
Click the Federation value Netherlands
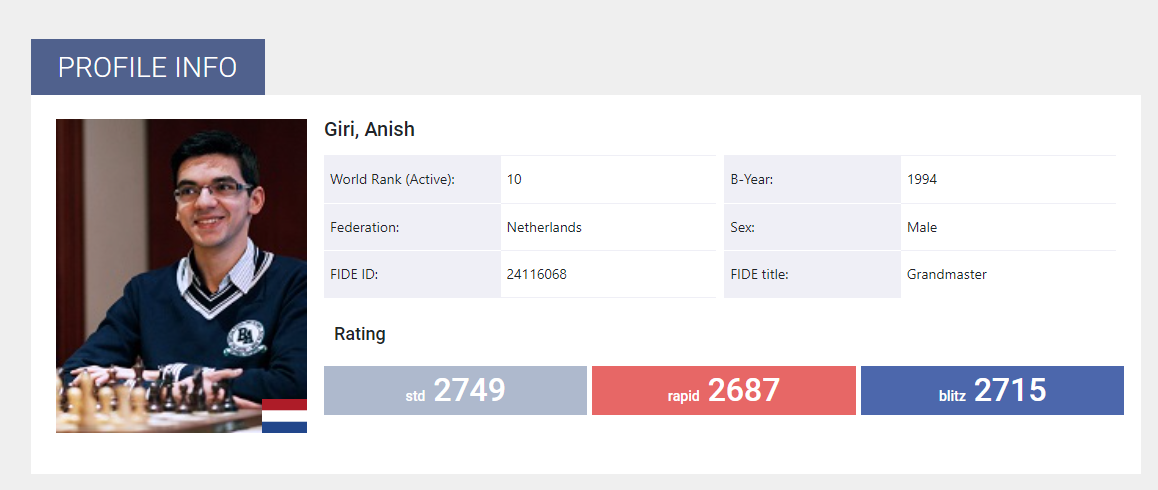[x=544, y=228]
